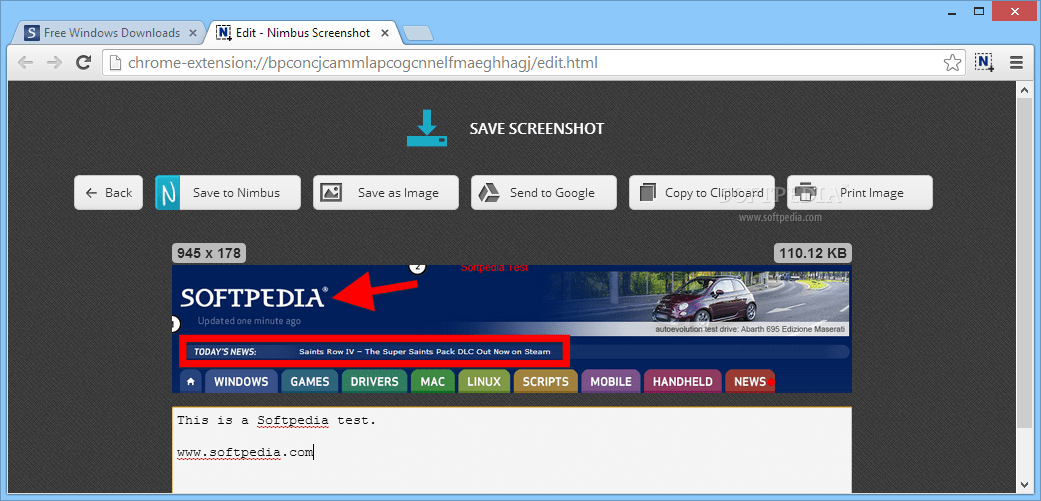1041x501 pixels.
Task: Click the Nimbus N logo icon
Action: point(169,193)
